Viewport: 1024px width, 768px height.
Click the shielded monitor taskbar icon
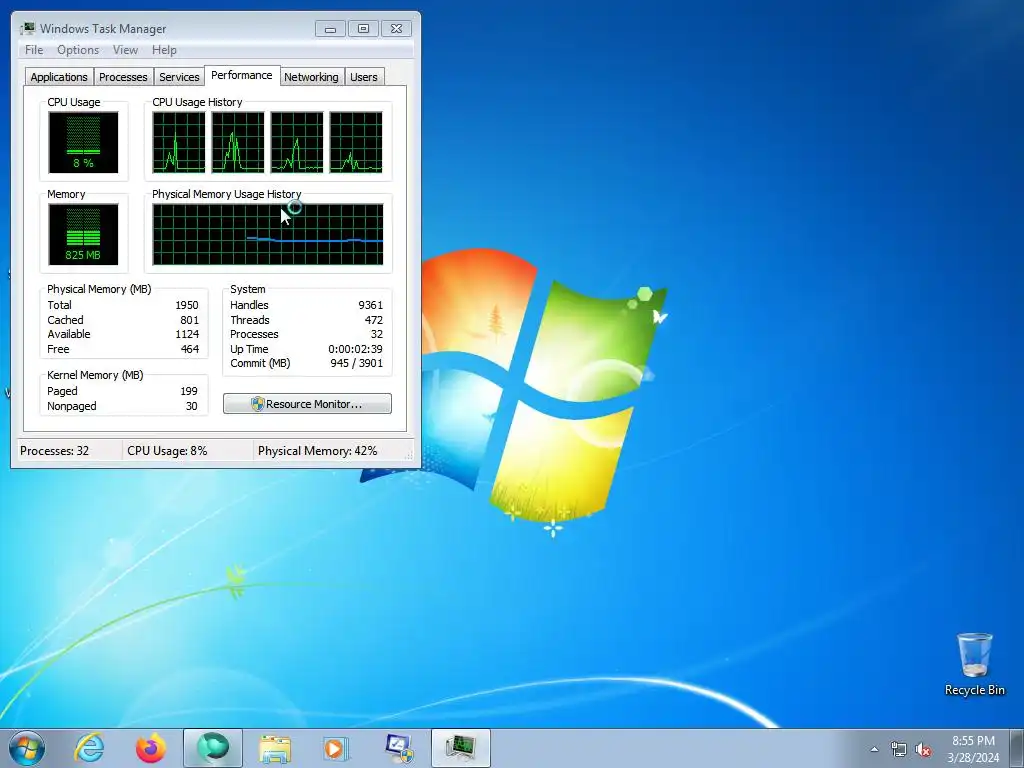point(398,748)
